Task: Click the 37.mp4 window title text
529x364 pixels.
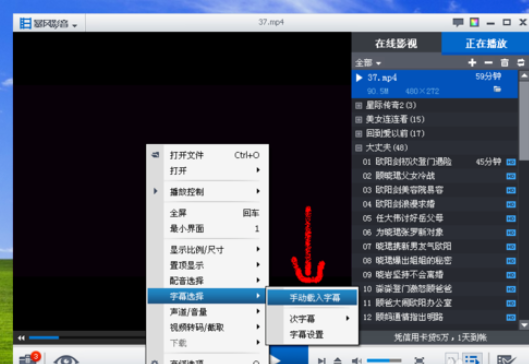Action: (271, 22)
